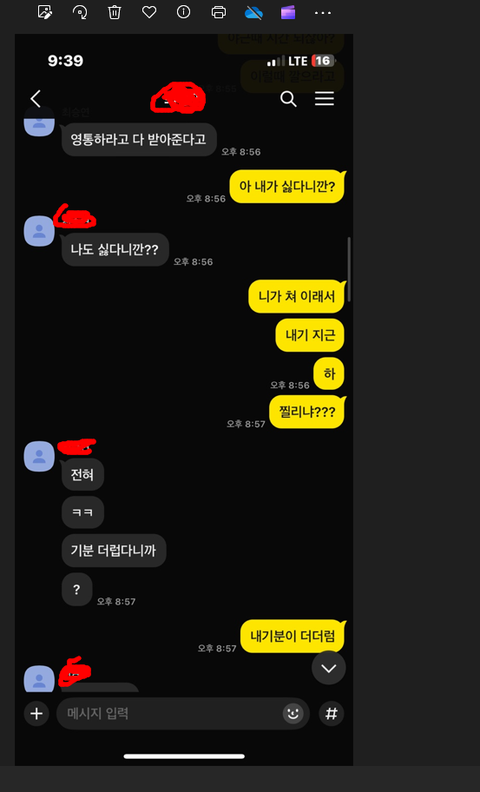Delete the photo with trash icon
480x792 pixels.
pyautogui.click(x=115, y=12)
